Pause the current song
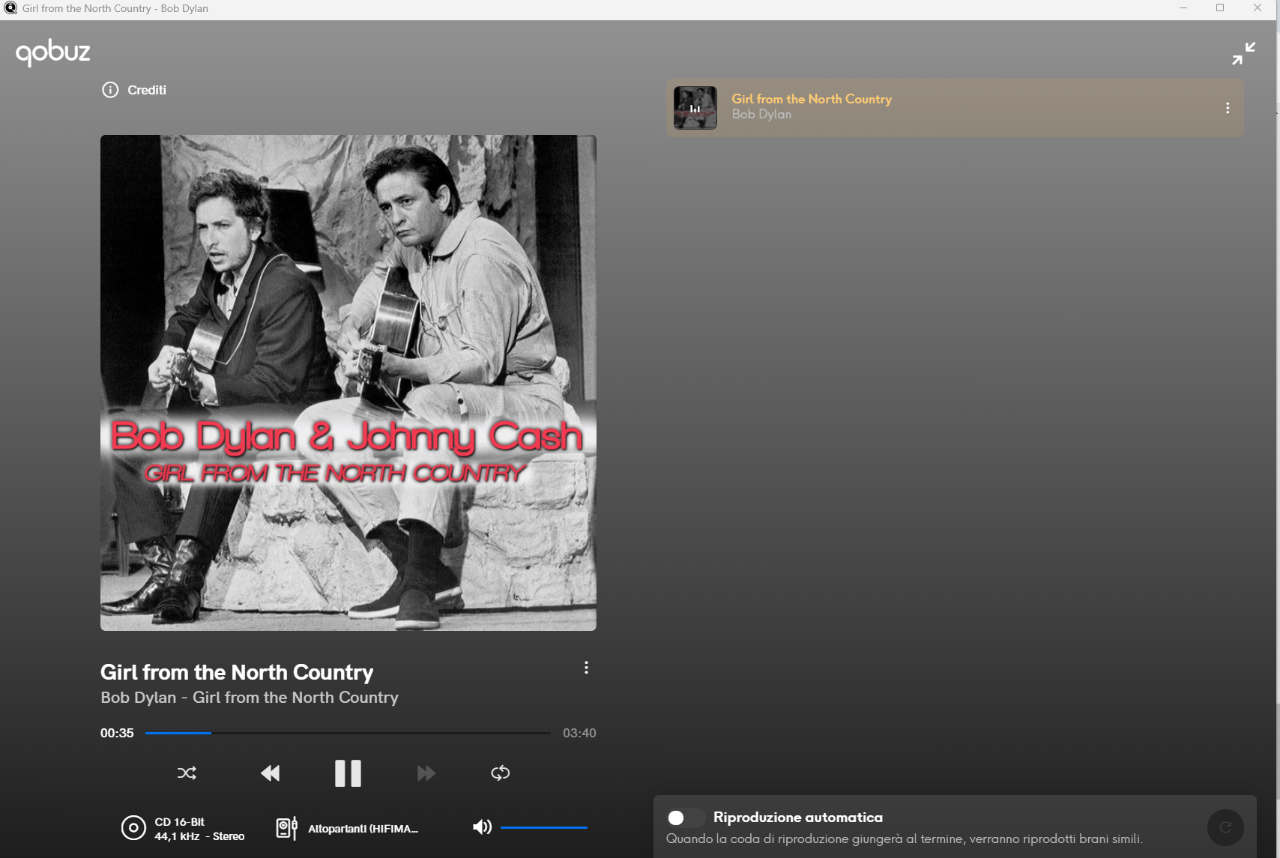Image resolution: width=1280 pixels, height=858 pixels. point(348,773)
